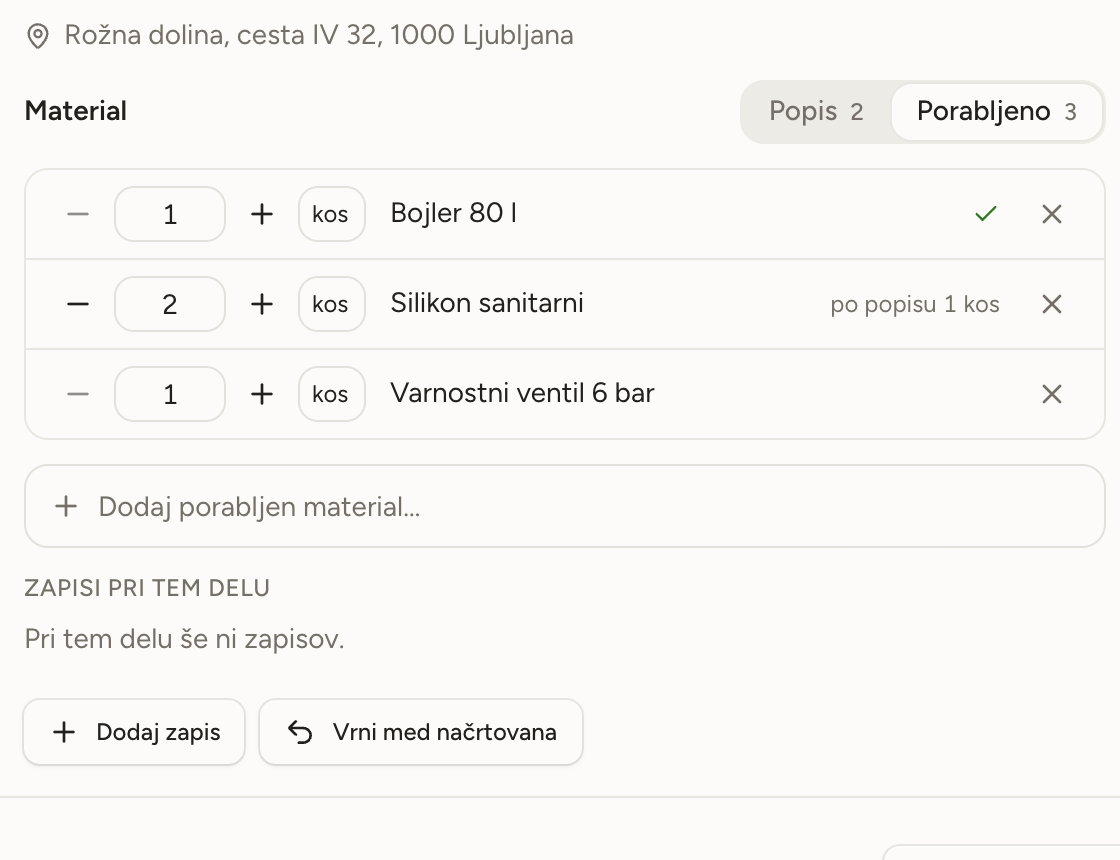
Task: Click the 'po popisu 1 kos' note
Action: 914,304
